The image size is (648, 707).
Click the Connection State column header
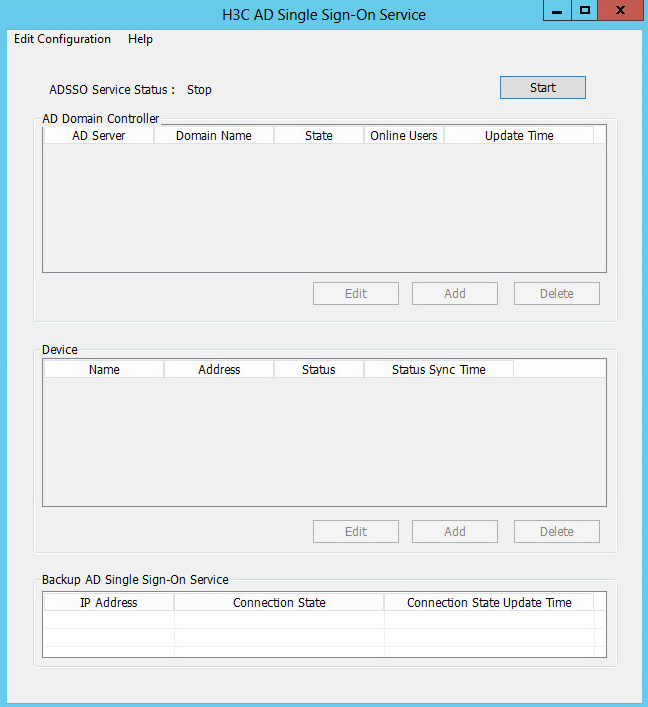[279, 603]
